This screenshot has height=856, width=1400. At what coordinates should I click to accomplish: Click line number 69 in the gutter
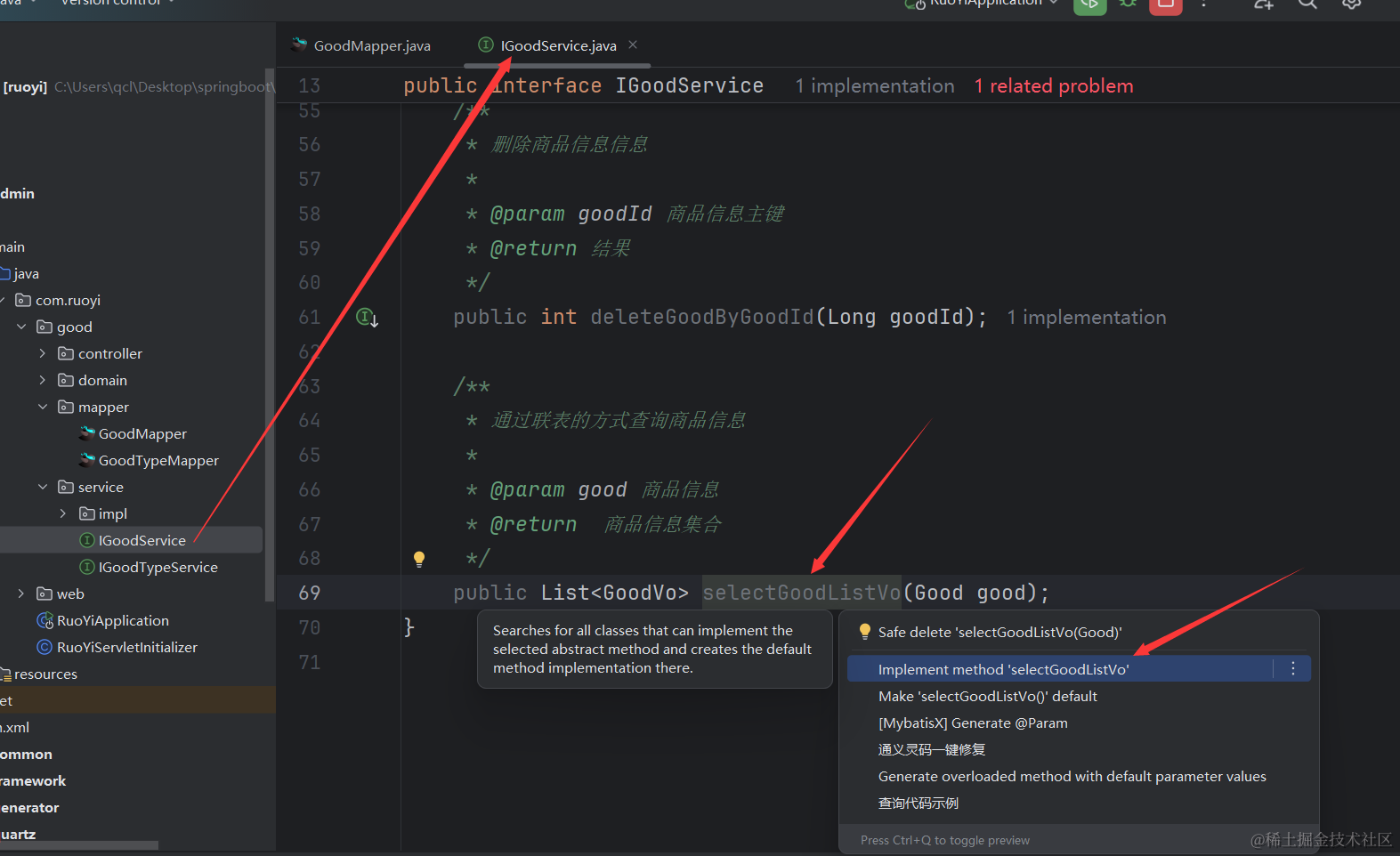pyautogui.click(x=310, y=593)
